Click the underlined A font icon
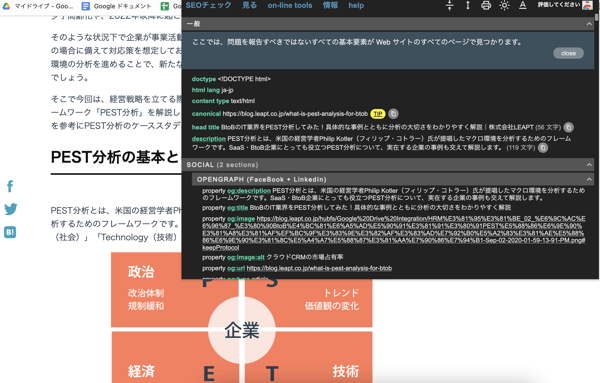Image resolution: width=600 pixels, height=383 pixels. point(523,5)
